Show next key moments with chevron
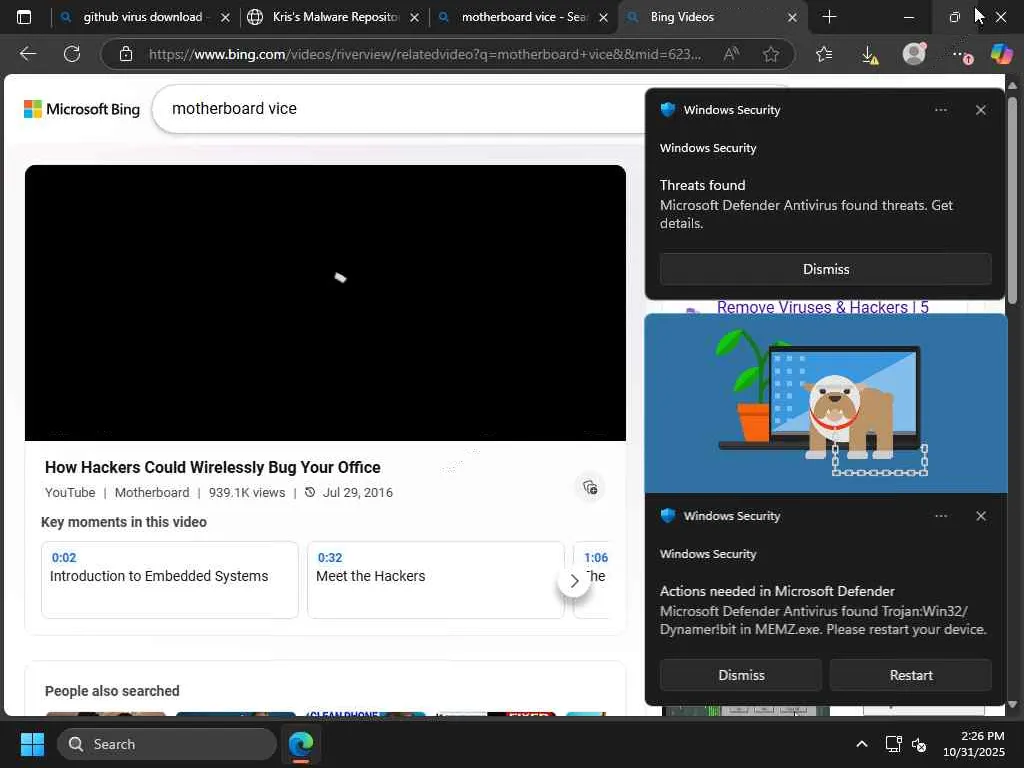The height and width of the screenshot is (768, 1024). click(574, 581)
